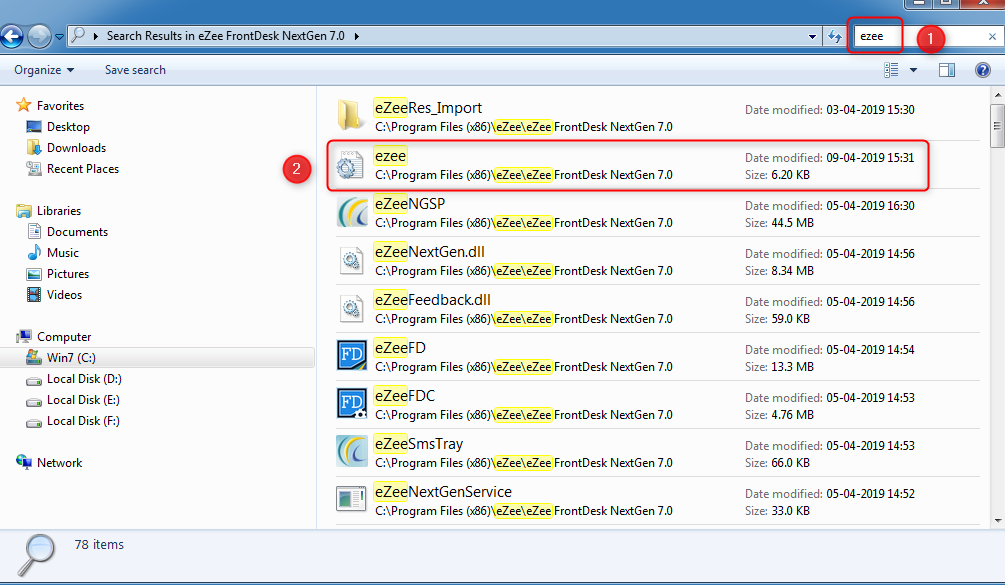Image resolution: width=1005 pixels, height=585 pixels.
Task: Open Local Disk (F:)
Action: pos(83,422)
